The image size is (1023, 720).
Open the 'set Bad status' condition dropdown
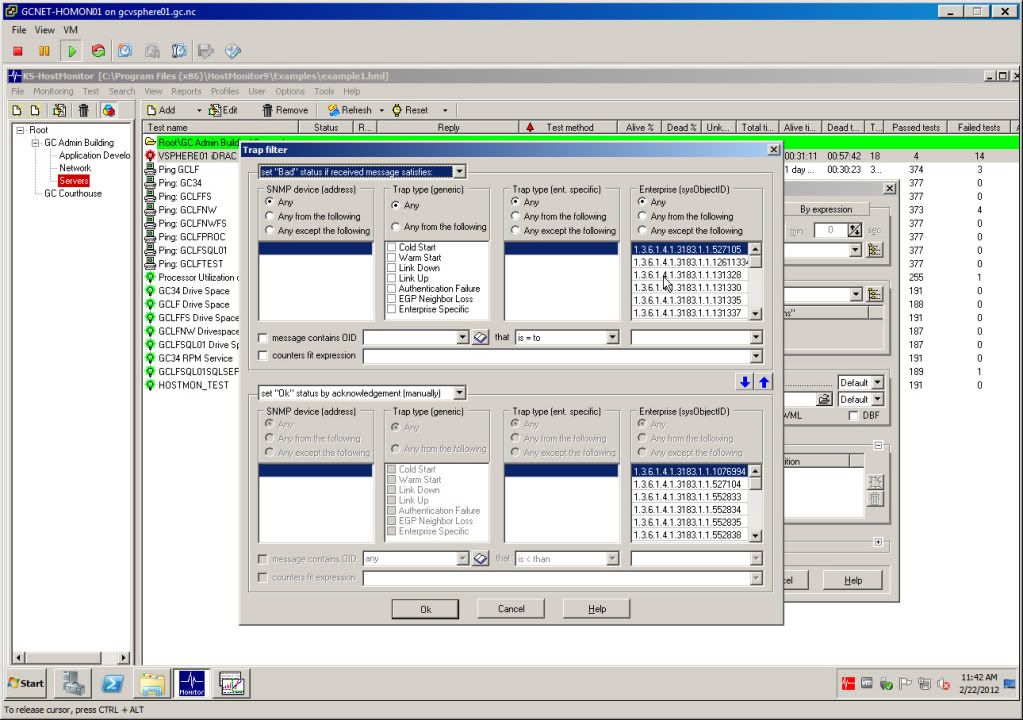[x=459, y=172]
